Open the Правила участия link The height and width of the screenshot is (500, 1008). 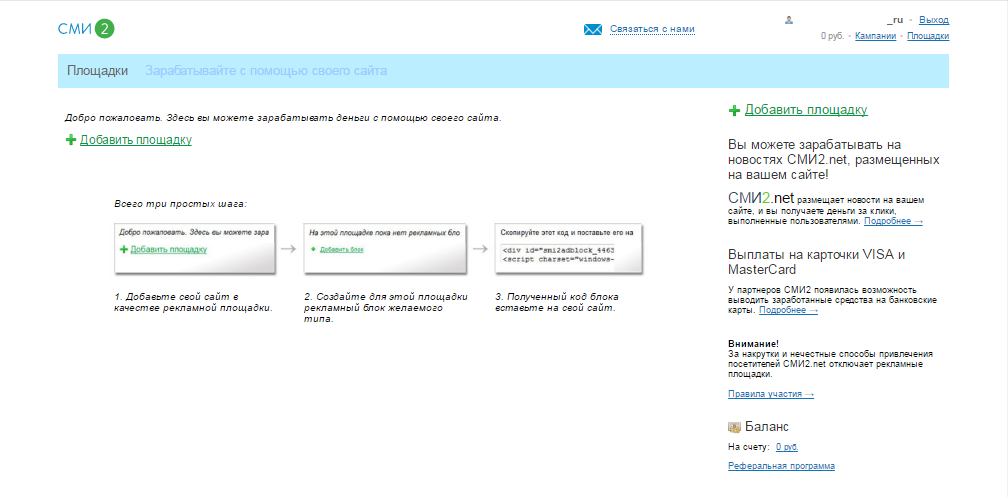[771, 394]
